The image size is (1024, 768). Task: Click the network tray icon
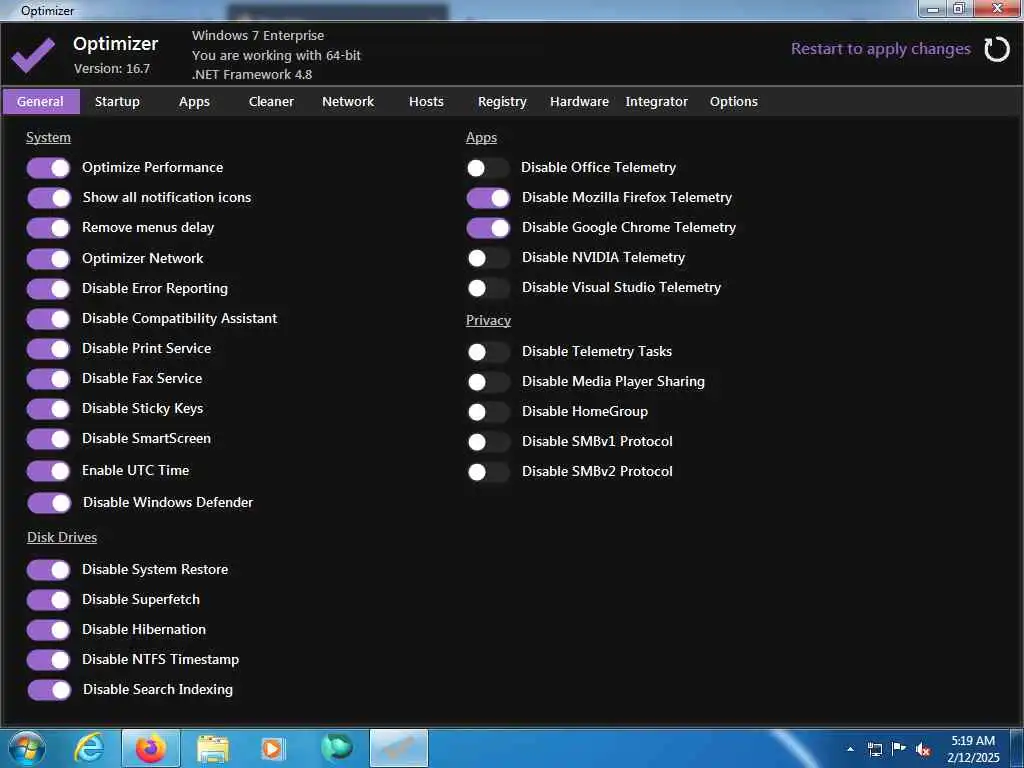[x=874, y=749]
